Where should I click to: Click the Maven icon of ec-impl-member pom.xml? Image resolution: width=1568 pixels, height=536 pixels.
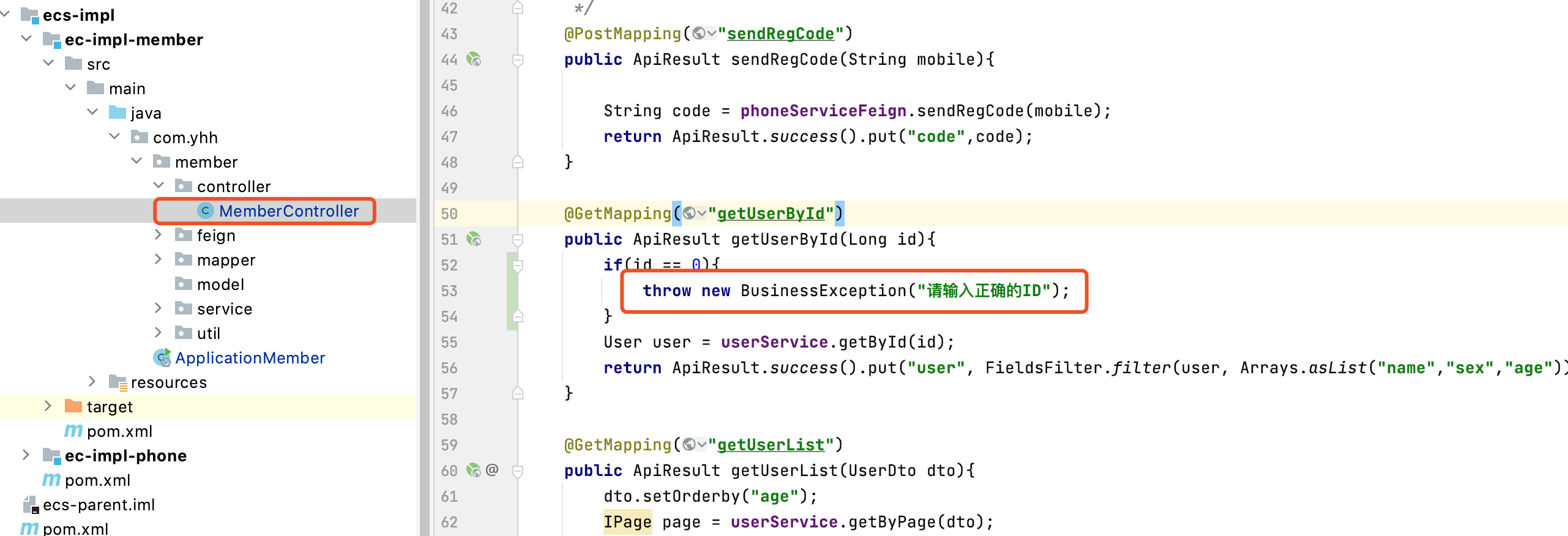(73, 431)
